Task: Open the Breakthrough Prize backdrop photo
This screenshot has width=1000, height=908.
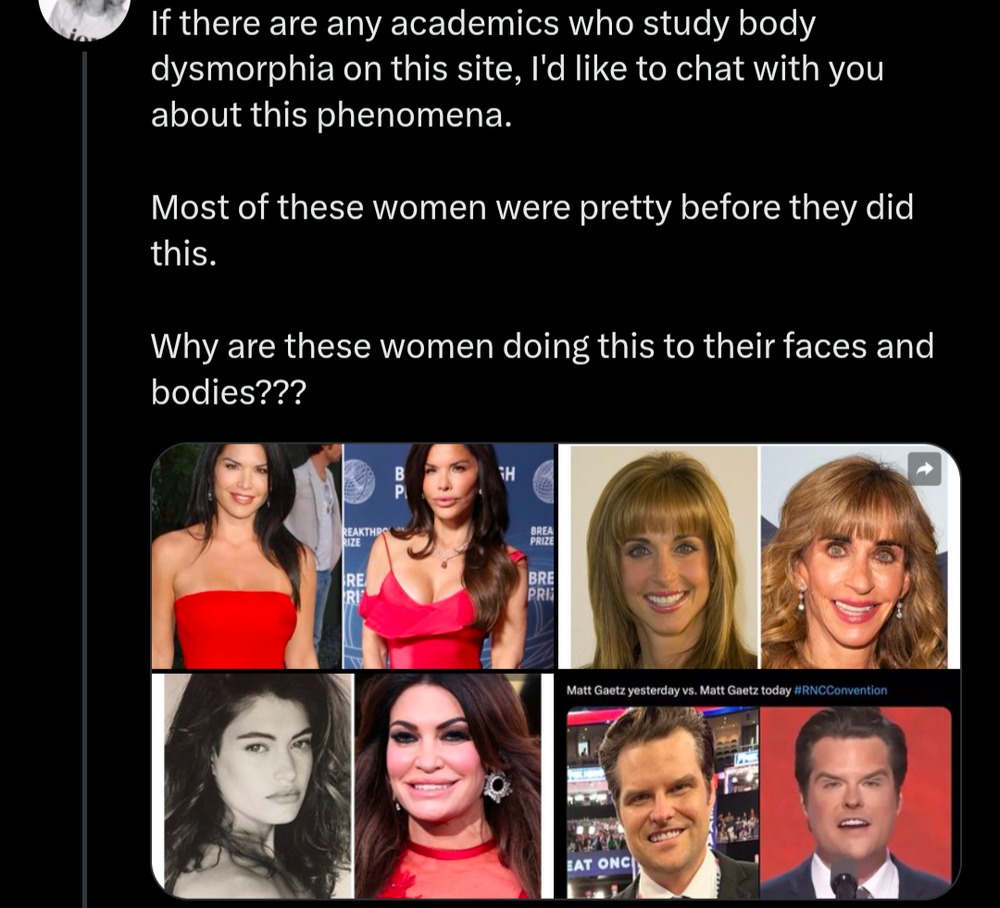Action: click(x=449, y=556)
